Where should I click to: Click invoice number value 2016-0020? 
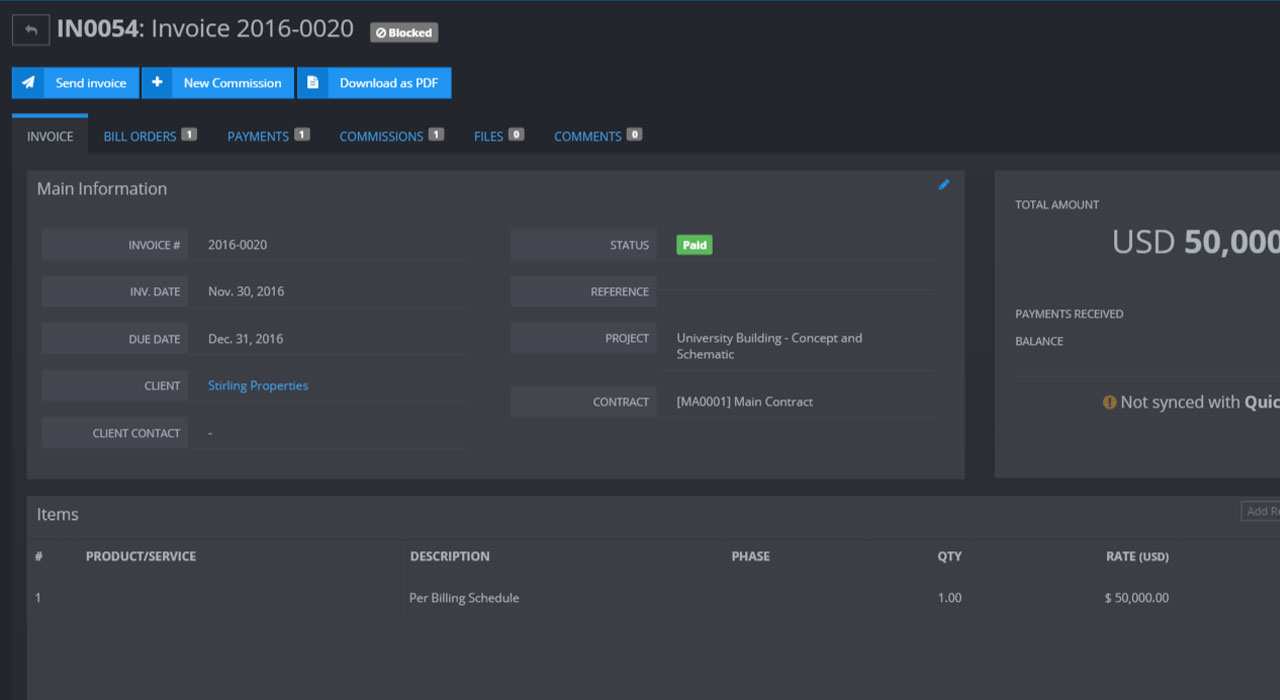coord(237,245)
